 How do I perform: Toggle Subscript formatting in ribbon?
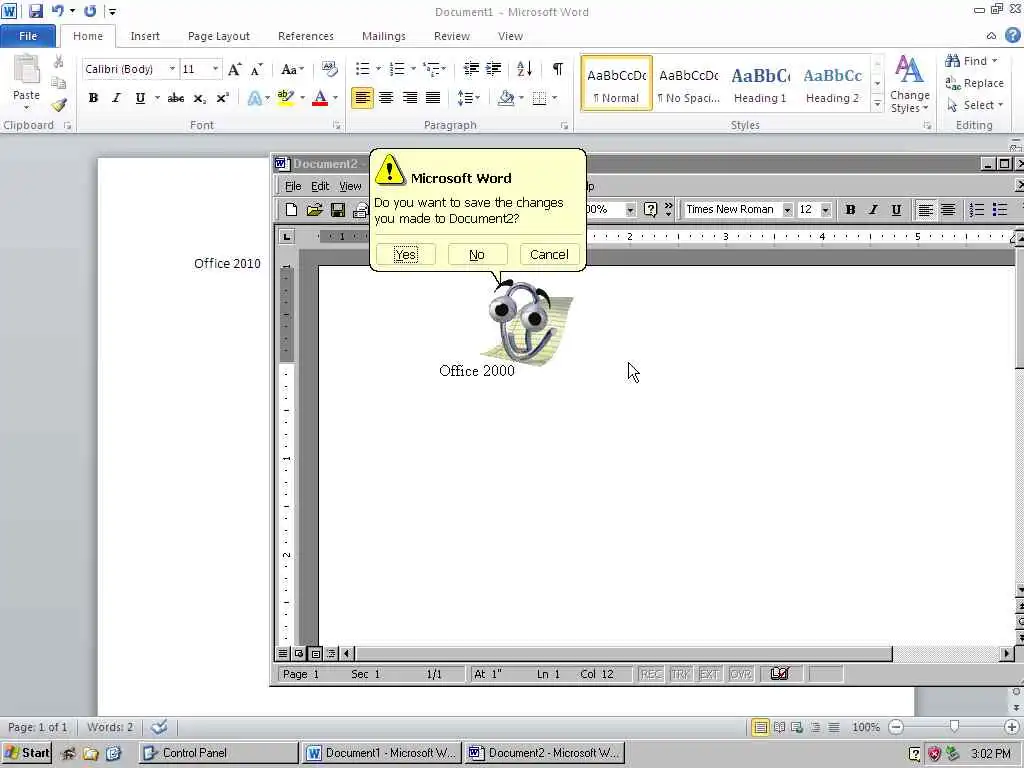click(x=199, y=98)
